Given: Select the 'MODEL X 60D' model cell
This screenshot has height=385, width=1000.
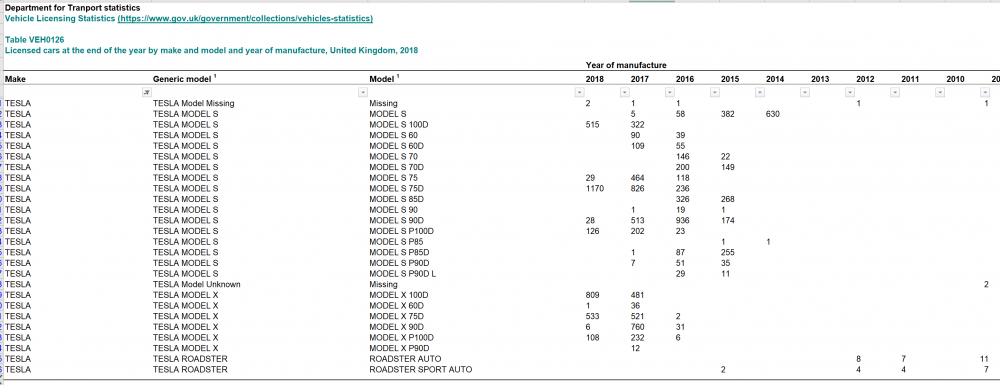Looking at the screenshot, I should (396, 305).
